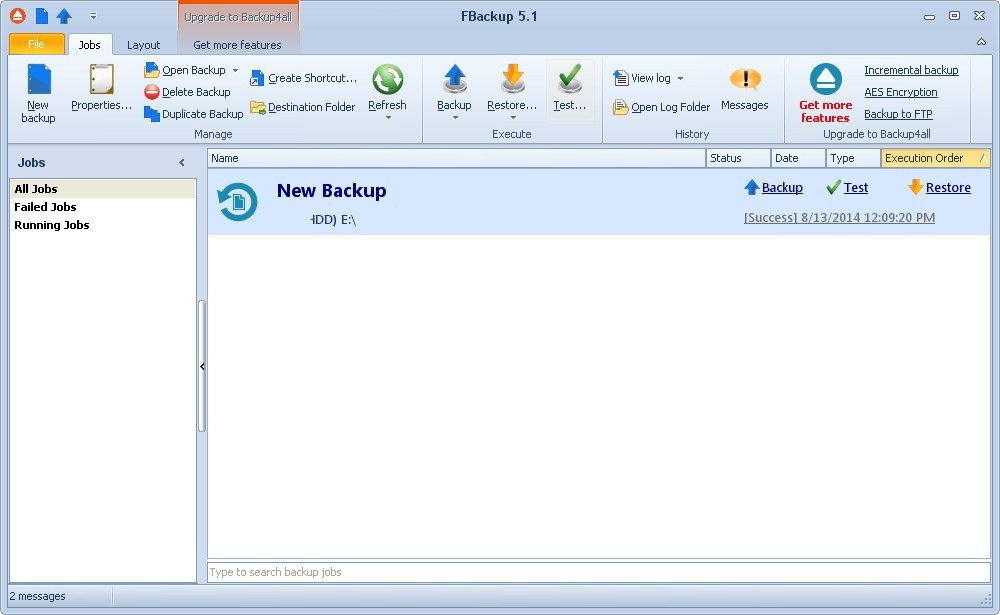1000x615 pixels.
Task: Collapse the ribbon with the chevron
Action: (981, 42)
